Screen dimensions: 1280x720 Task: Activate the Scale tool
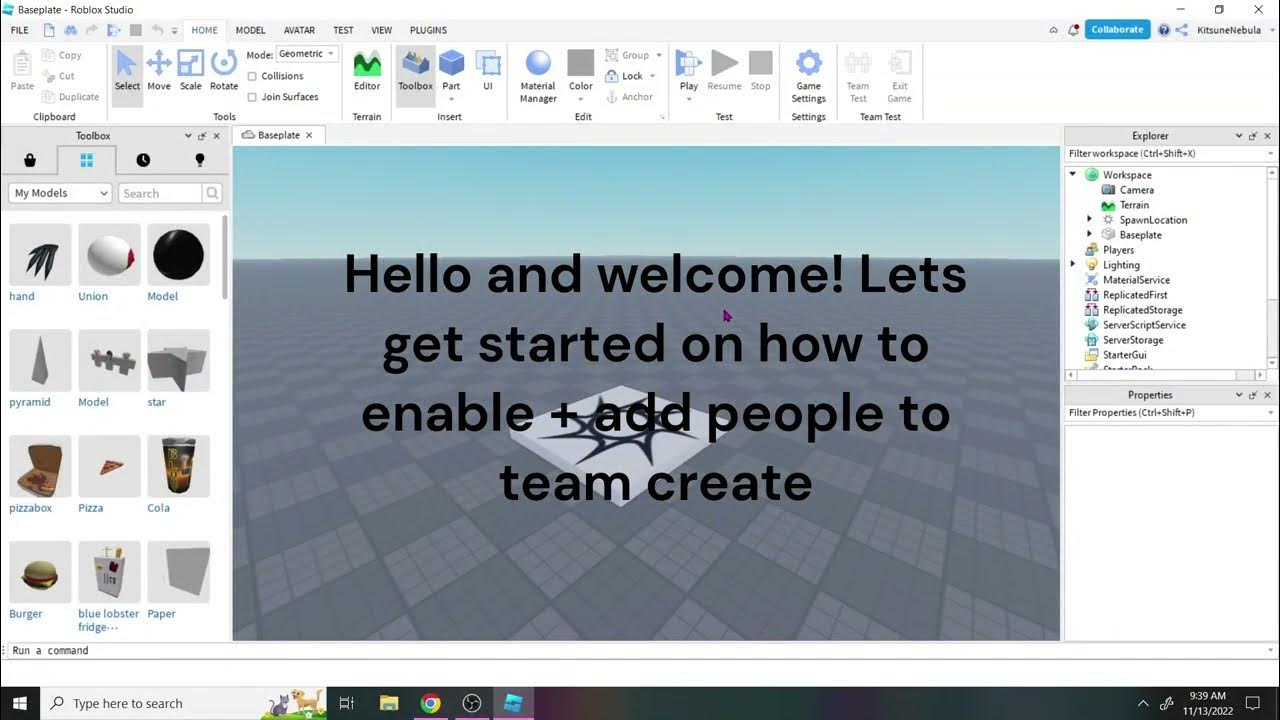coord(190,70)
